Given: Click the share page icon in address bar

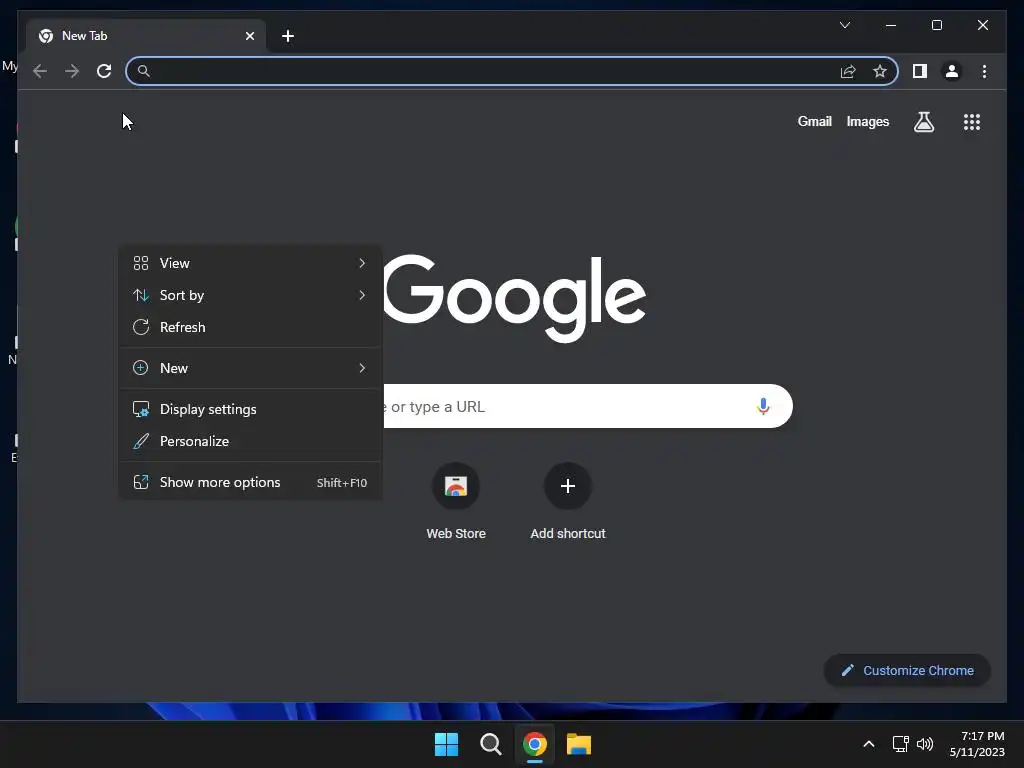Looking at the screenshot, I should pos(848,71).
